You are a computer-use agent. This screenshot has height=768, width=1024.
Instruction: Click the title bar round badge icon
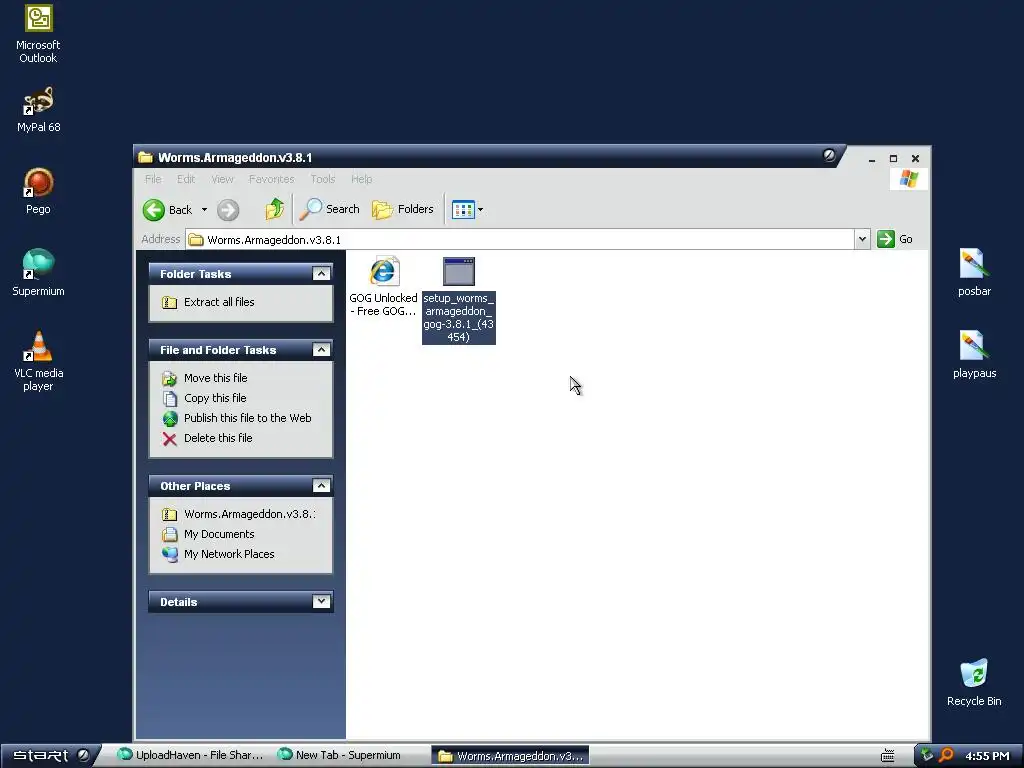pyautogui.click(x=829, y=155)
